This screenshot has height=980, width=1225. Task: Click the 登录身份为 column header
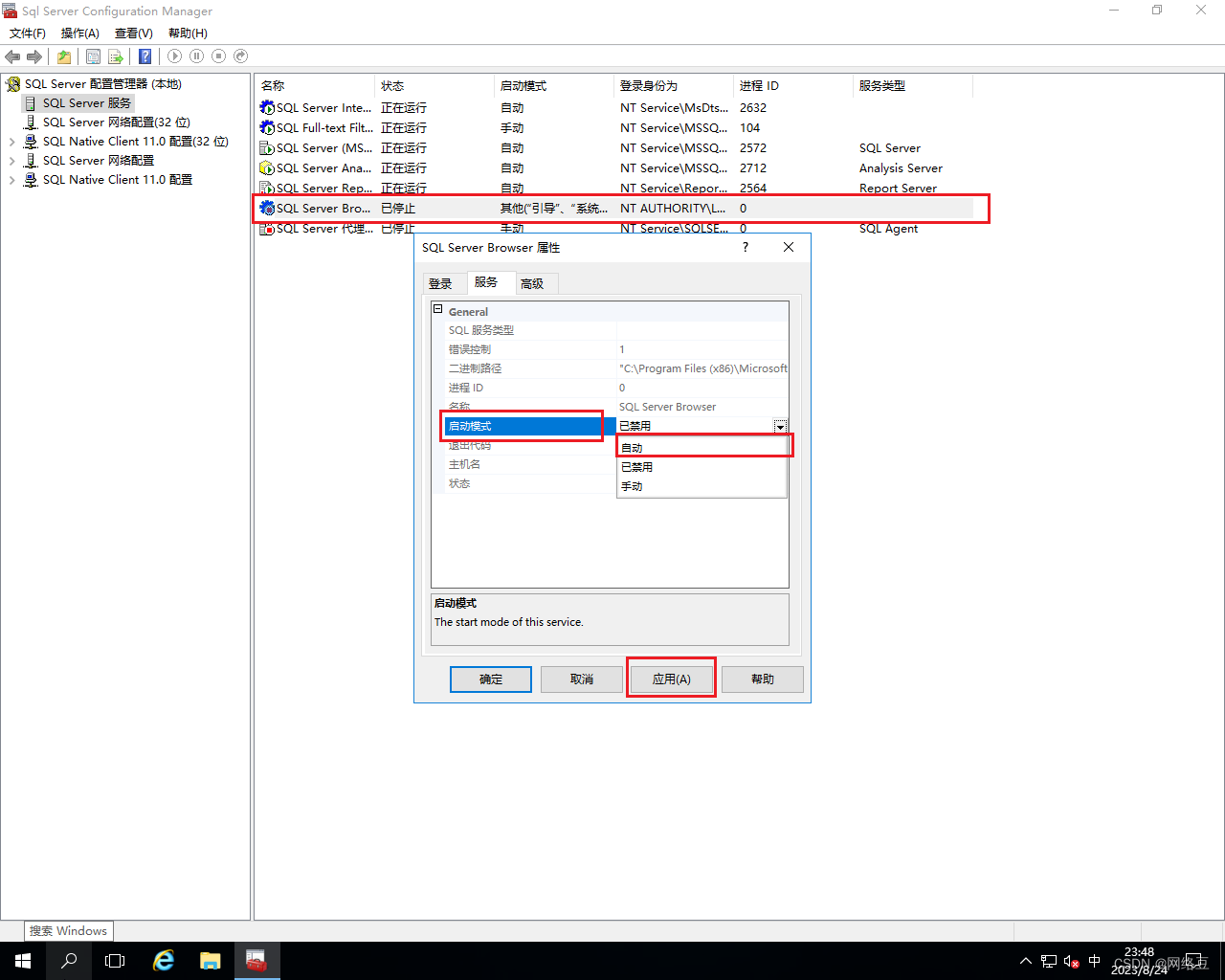tap(674, 86)
